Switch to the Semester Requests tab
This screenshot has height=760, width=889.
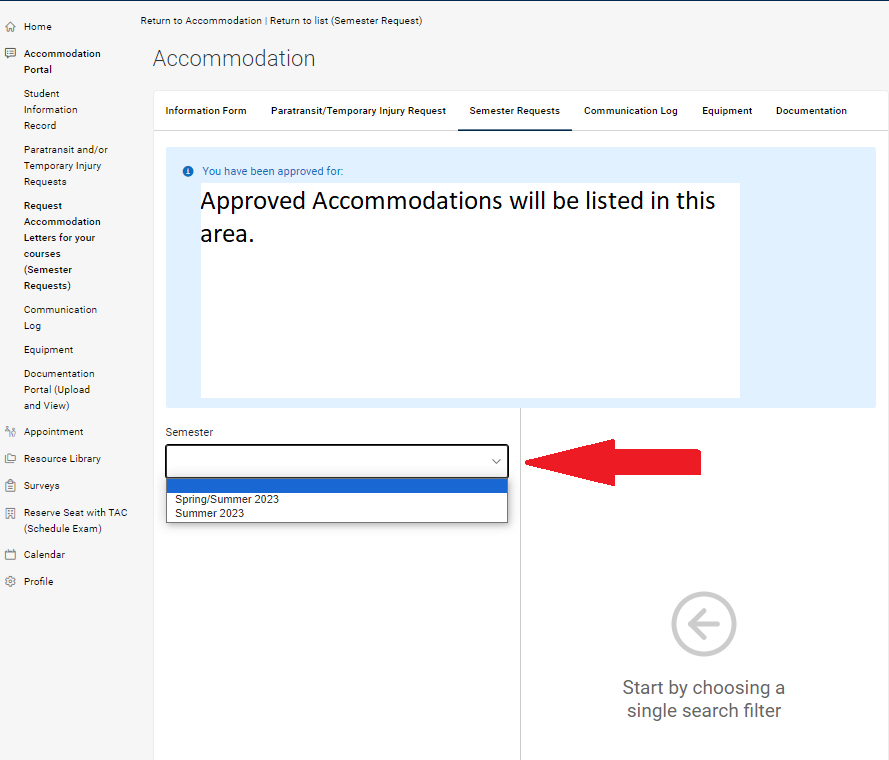[514, 111]
